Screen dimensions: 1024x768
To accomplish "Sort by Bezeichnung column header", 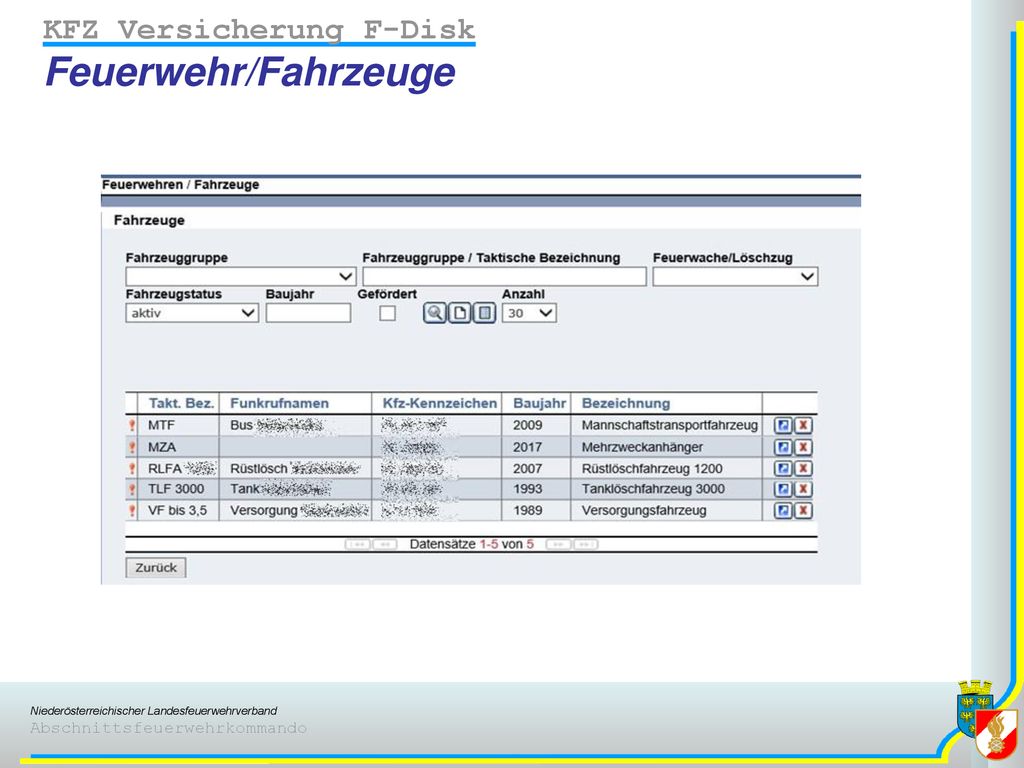I will (x=626, y=403).
